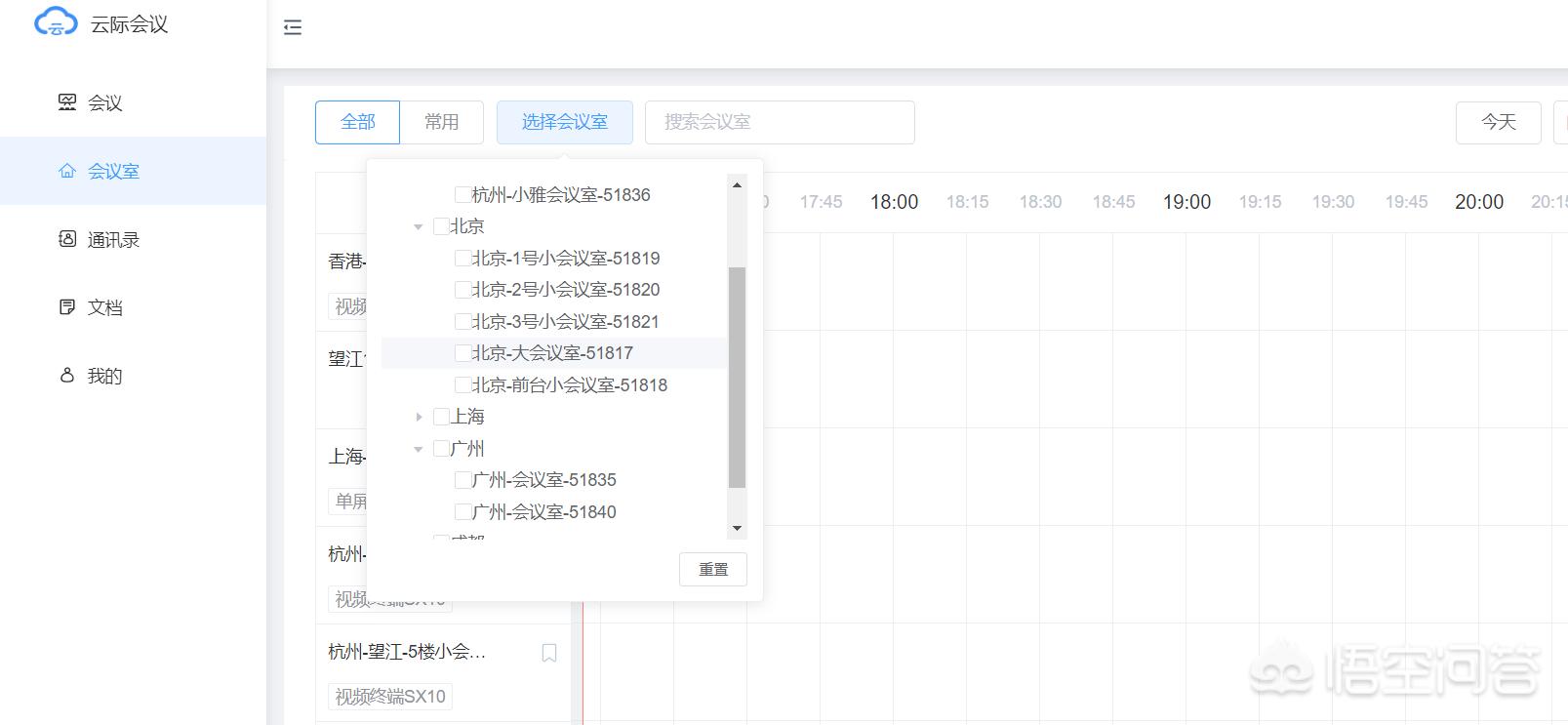This screenshot has width=1568, height=725.
Task: Check 北京-前台小会议室-51818 checkbox
Action: pos(463,385)
